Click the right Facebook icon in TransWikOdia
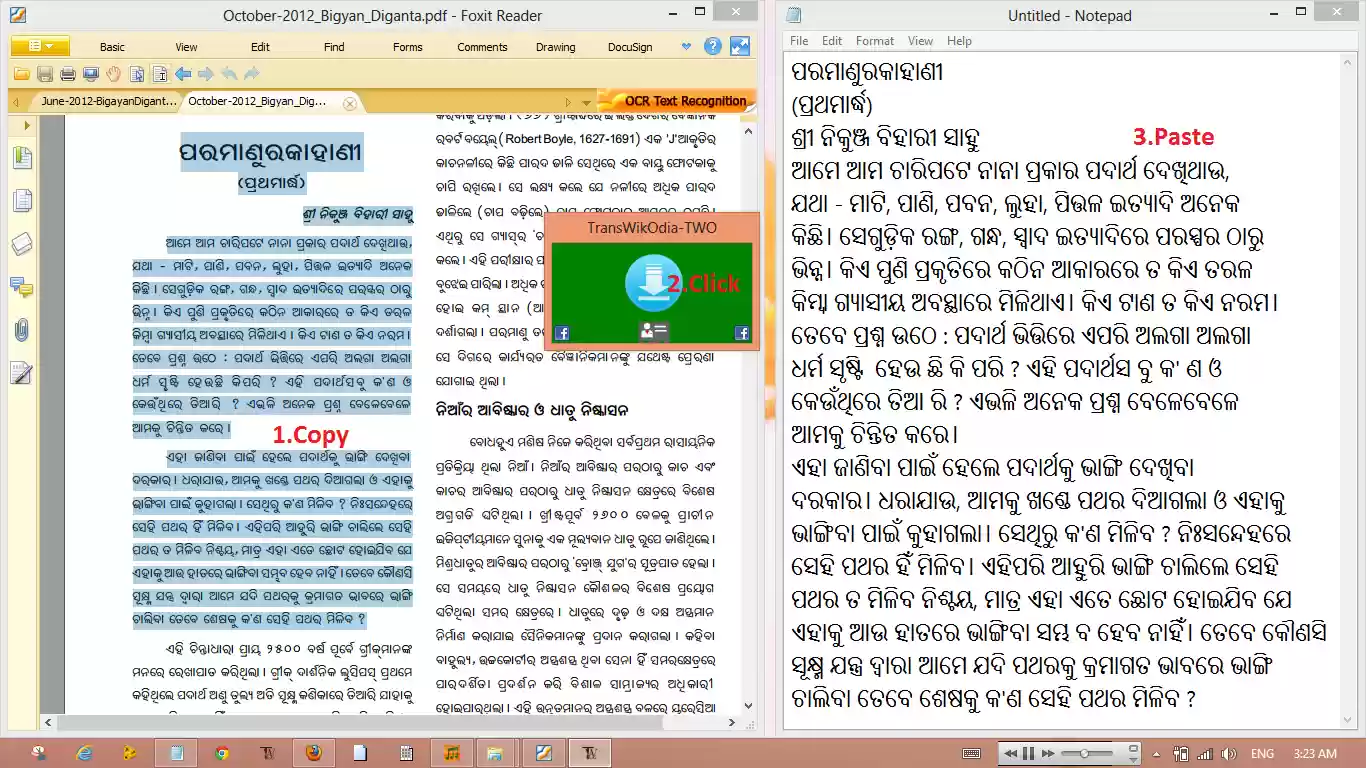1366x768 pixels. pos(742,333)
